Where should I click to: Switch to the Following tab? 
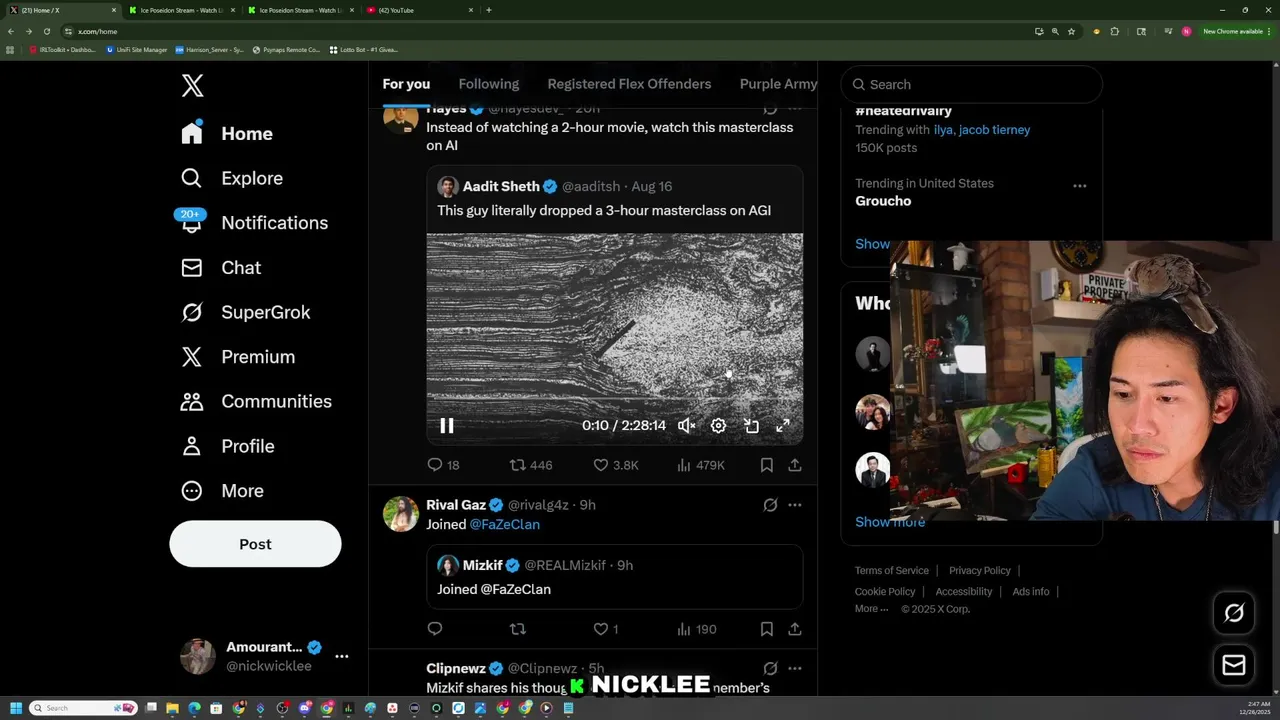point(489,84)
